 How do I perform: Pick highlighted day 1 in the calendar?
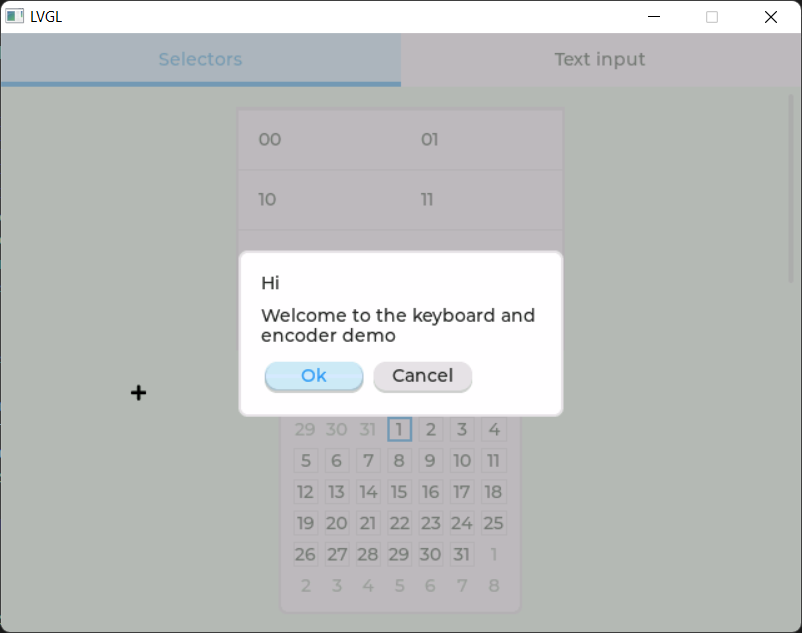coord(399,429)
